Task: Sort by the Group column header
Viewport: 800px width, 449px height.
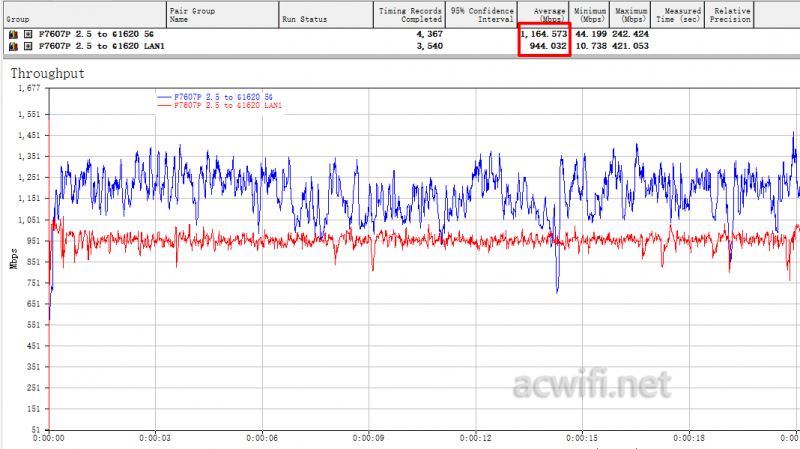Action: tap(85, 15)
